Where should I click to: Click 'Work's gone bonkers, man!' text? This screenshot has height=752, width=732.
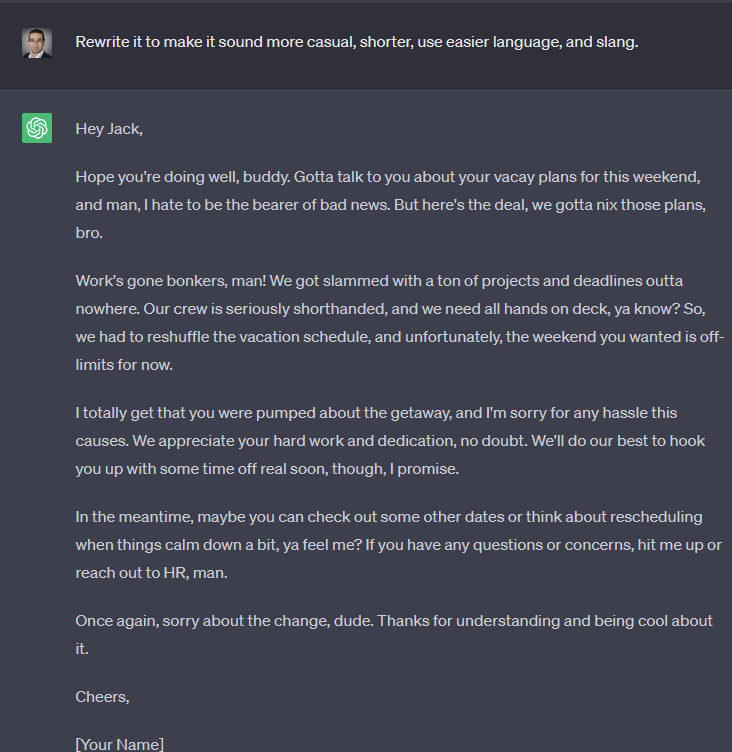(x=170, y=281)
